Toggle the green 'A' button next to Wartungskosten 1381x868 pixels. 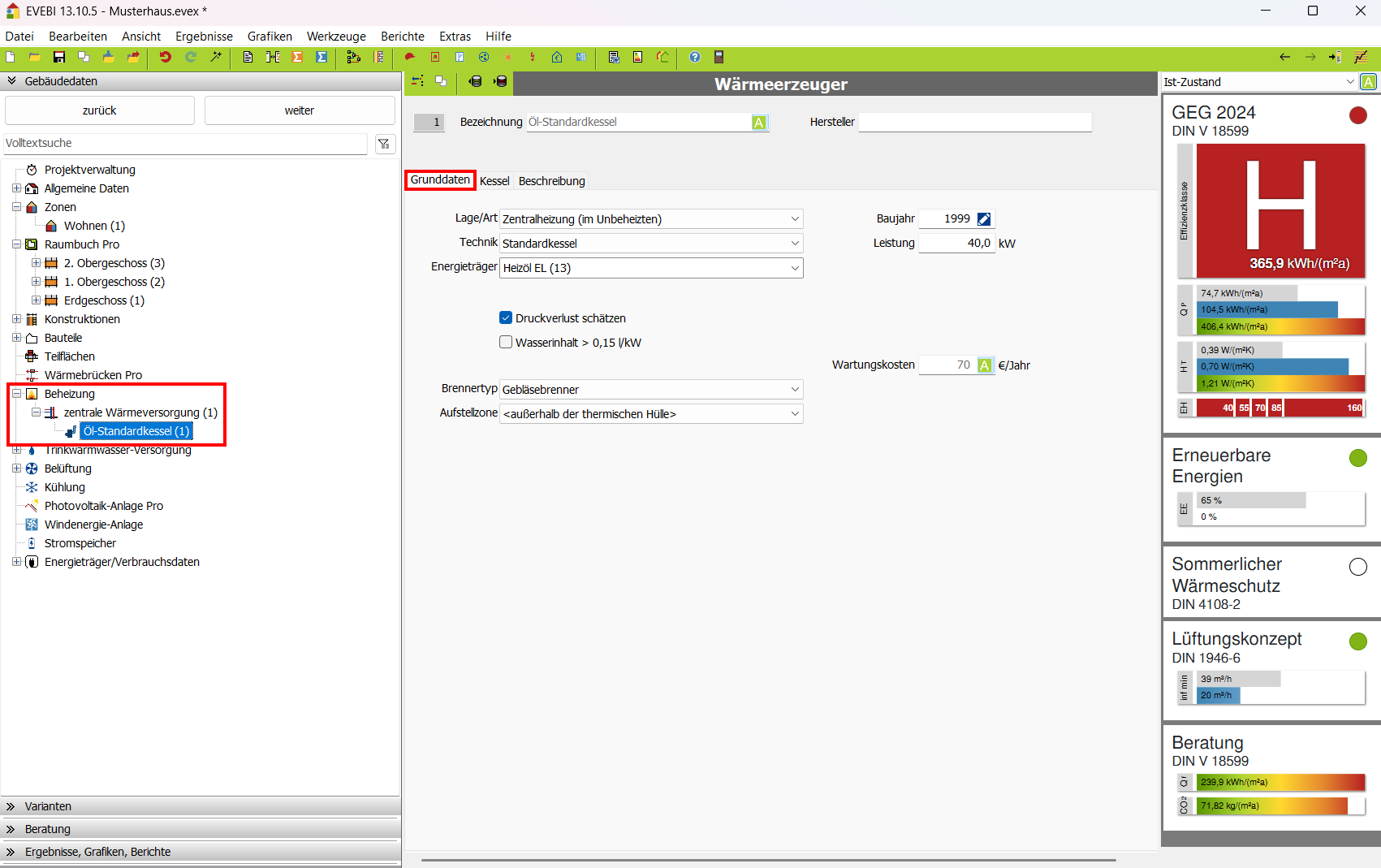click(x=985, y=365)
